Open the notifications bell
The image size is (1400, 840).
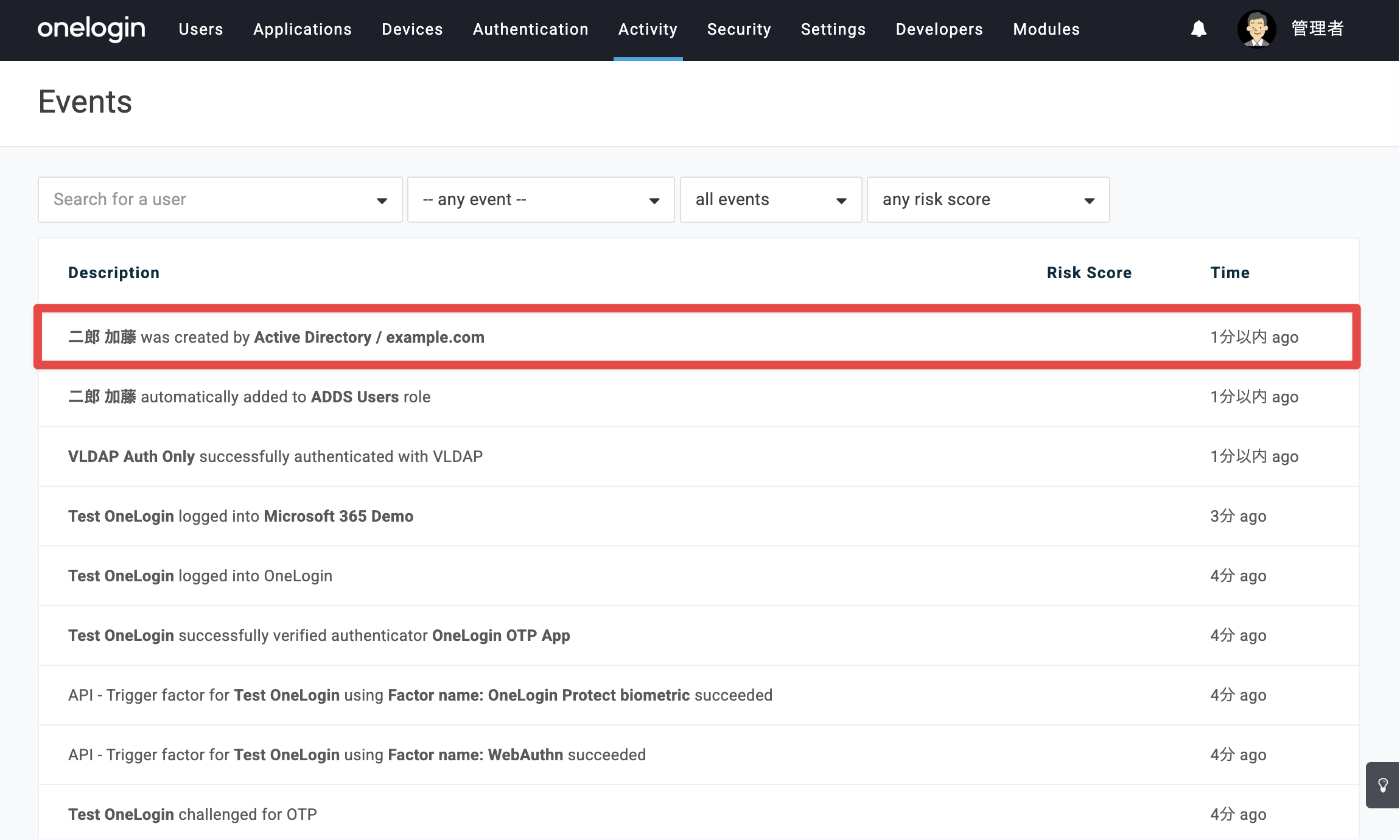tap(1199, 29)
